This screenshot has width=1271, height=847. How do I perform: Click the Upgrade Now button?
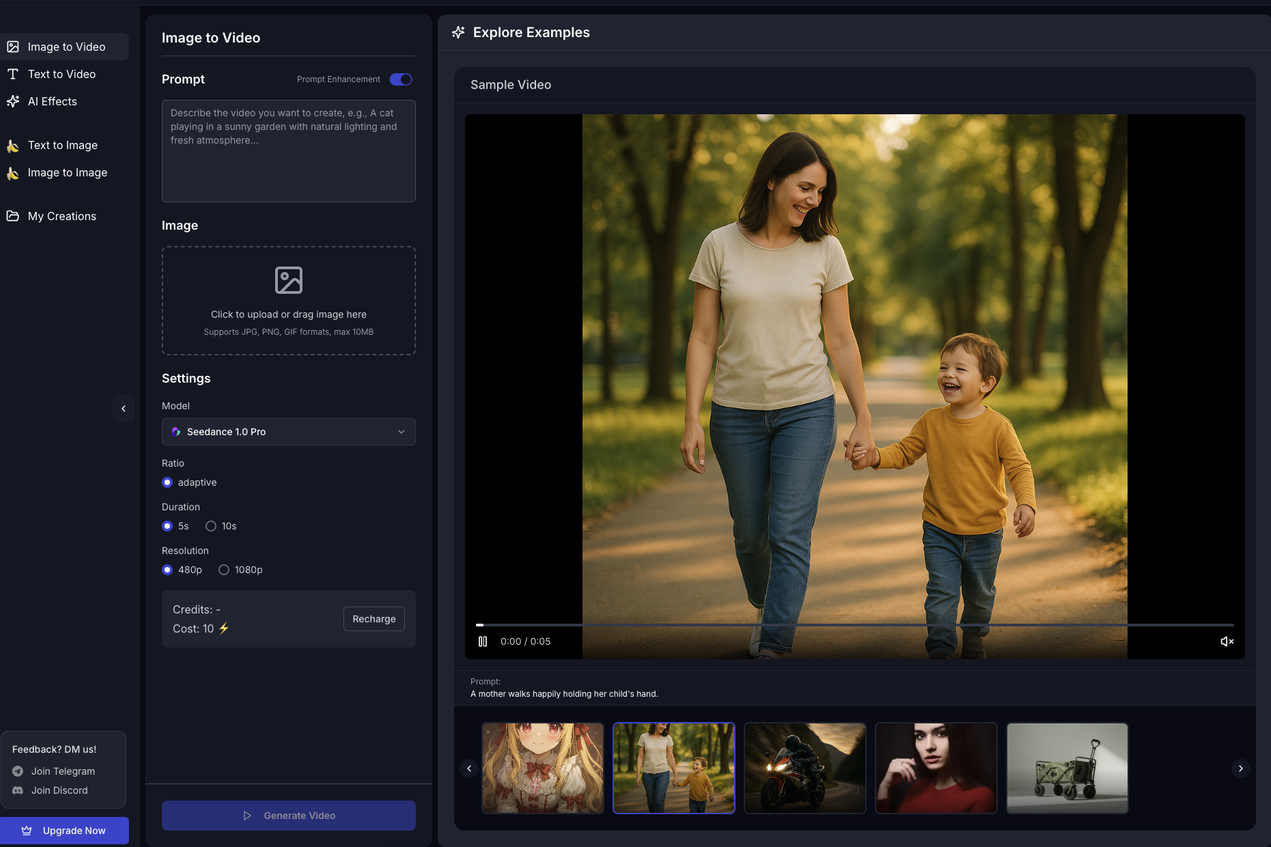click(x=64, y=831)
